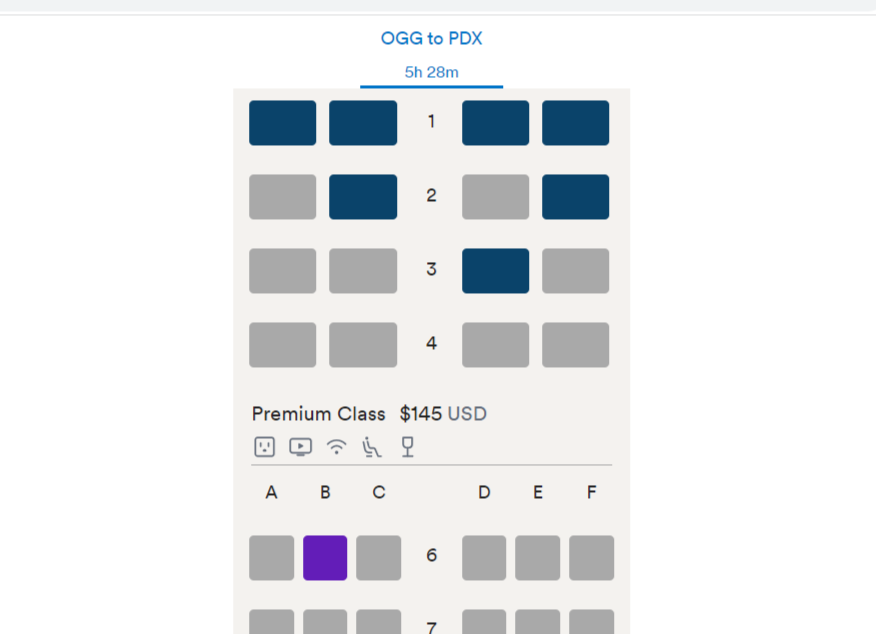Click gray seat 6D in Premium Class
The image size is (876, 634).
coord(484,557)
